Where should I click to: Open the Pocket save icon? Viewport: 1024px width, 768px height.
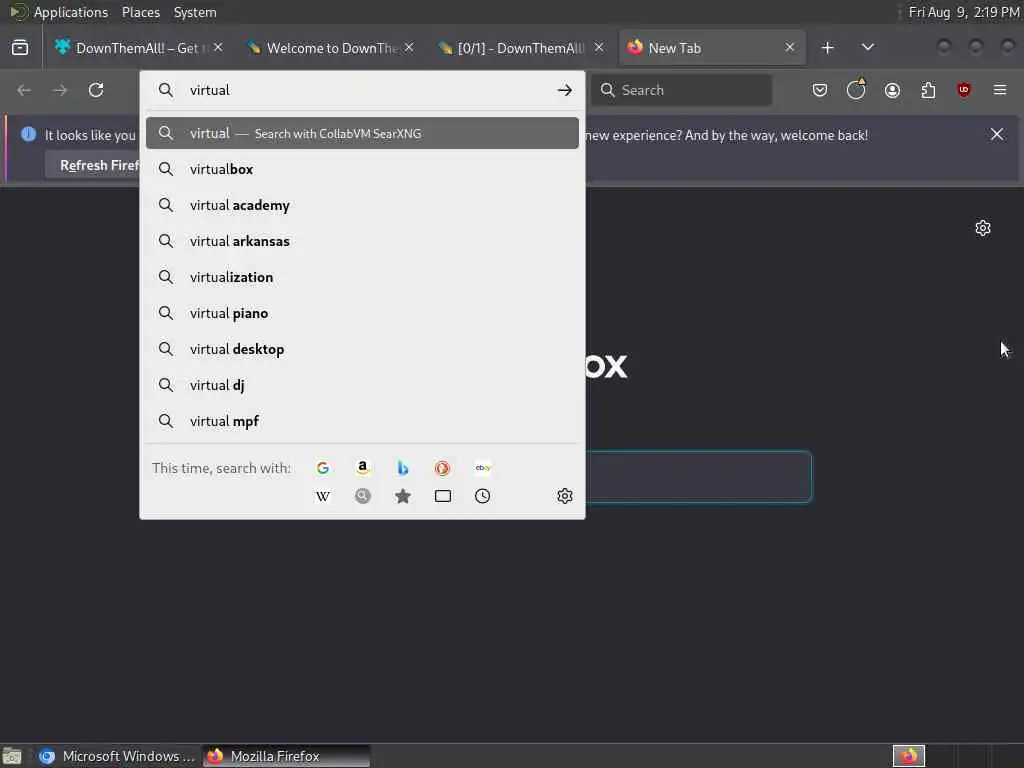(820, 90)
